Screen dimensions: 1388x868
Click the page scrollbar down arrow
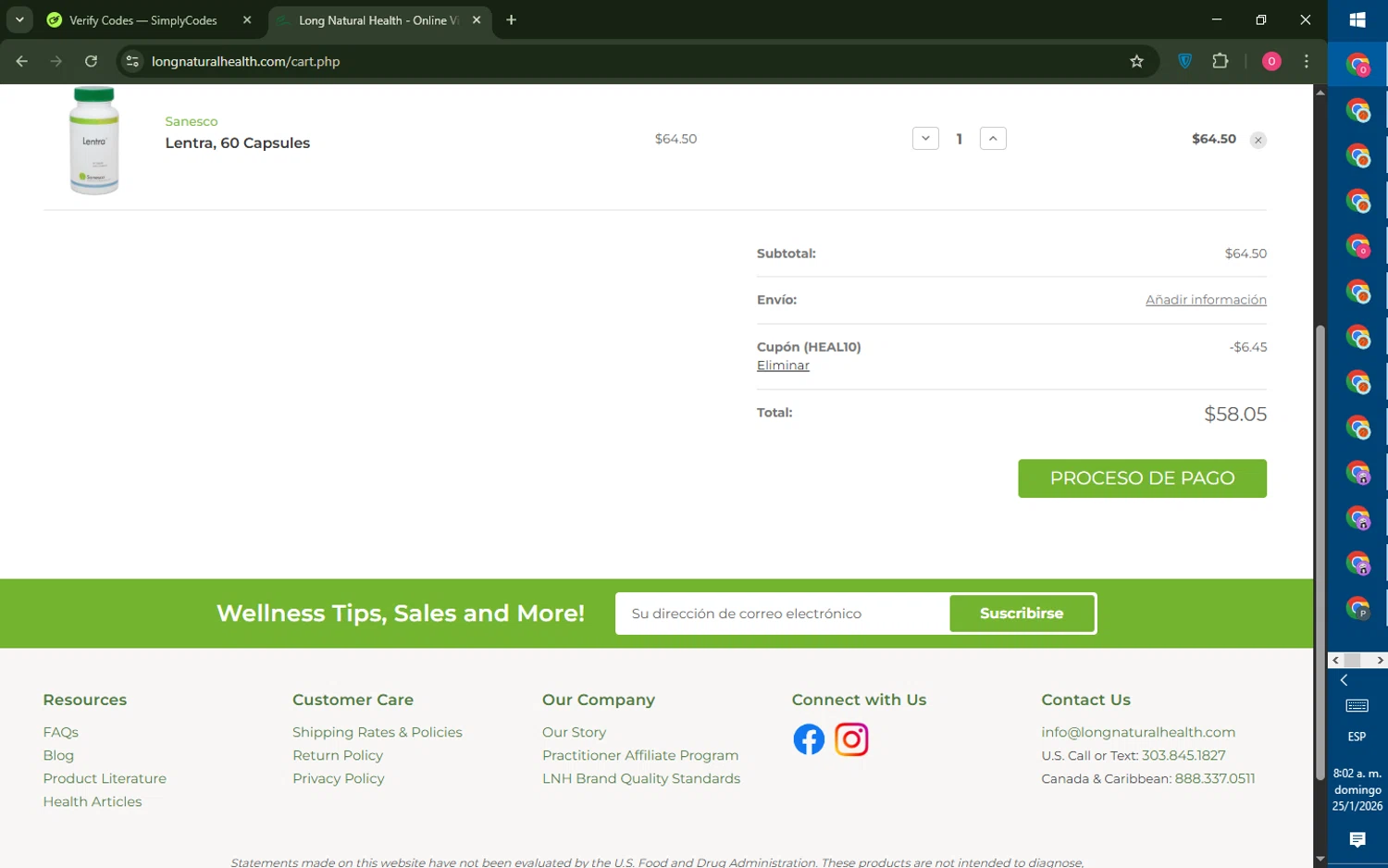click(1320, 860)
